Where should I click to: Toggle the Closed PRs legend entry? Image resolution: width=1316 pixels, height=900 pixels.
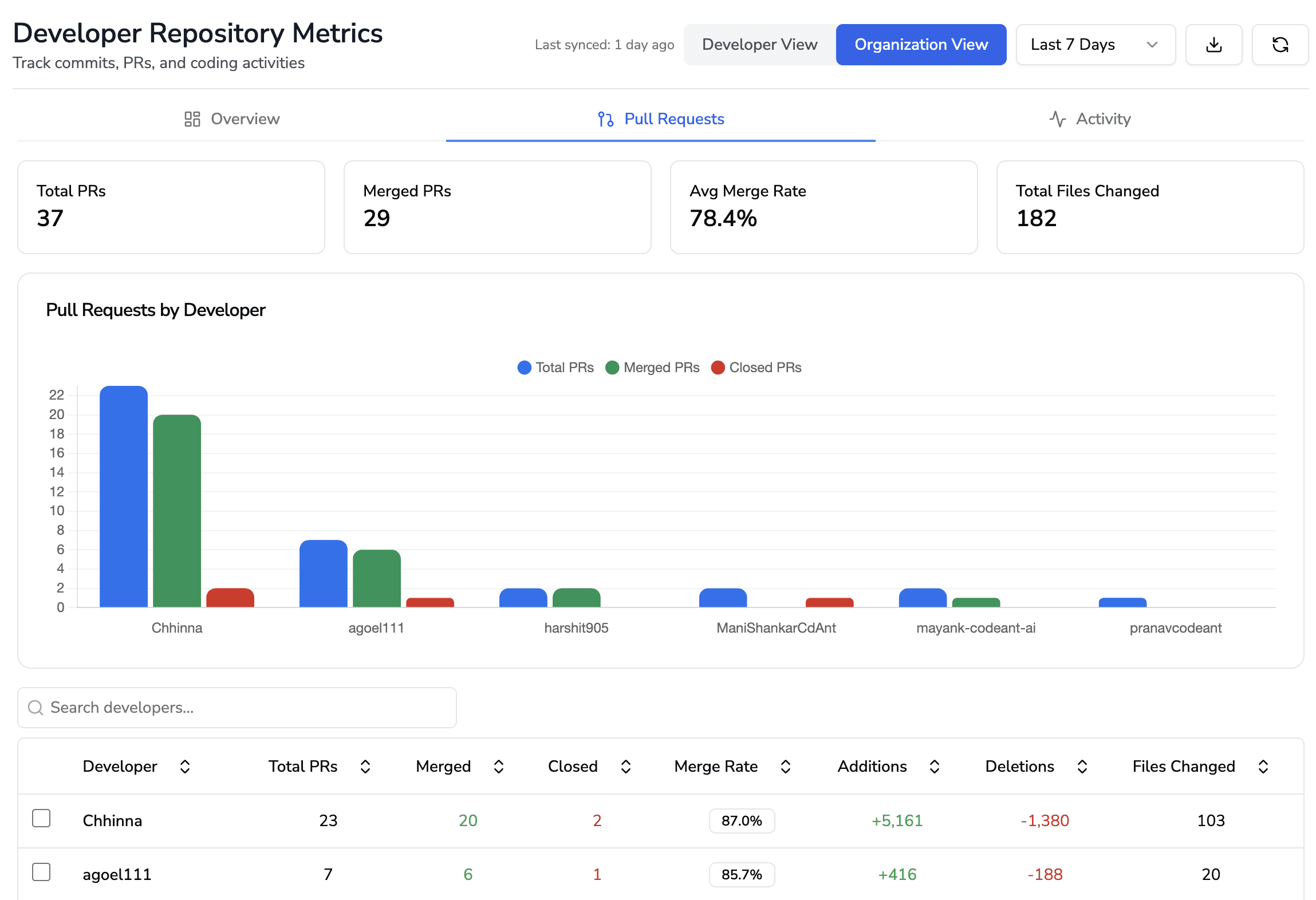pos(756,367)
